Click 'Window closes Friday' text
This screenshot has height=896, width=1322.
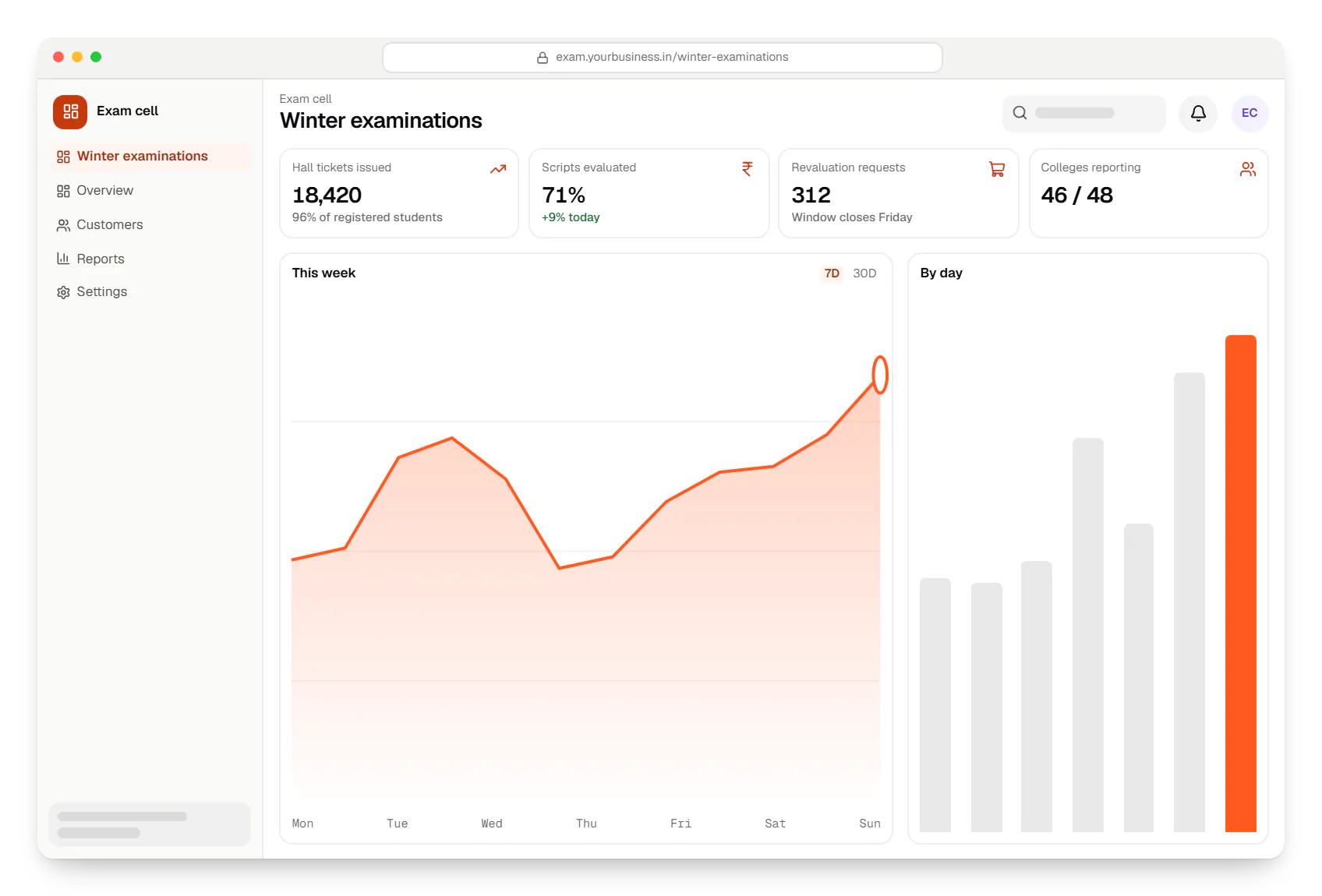point(852,217)
